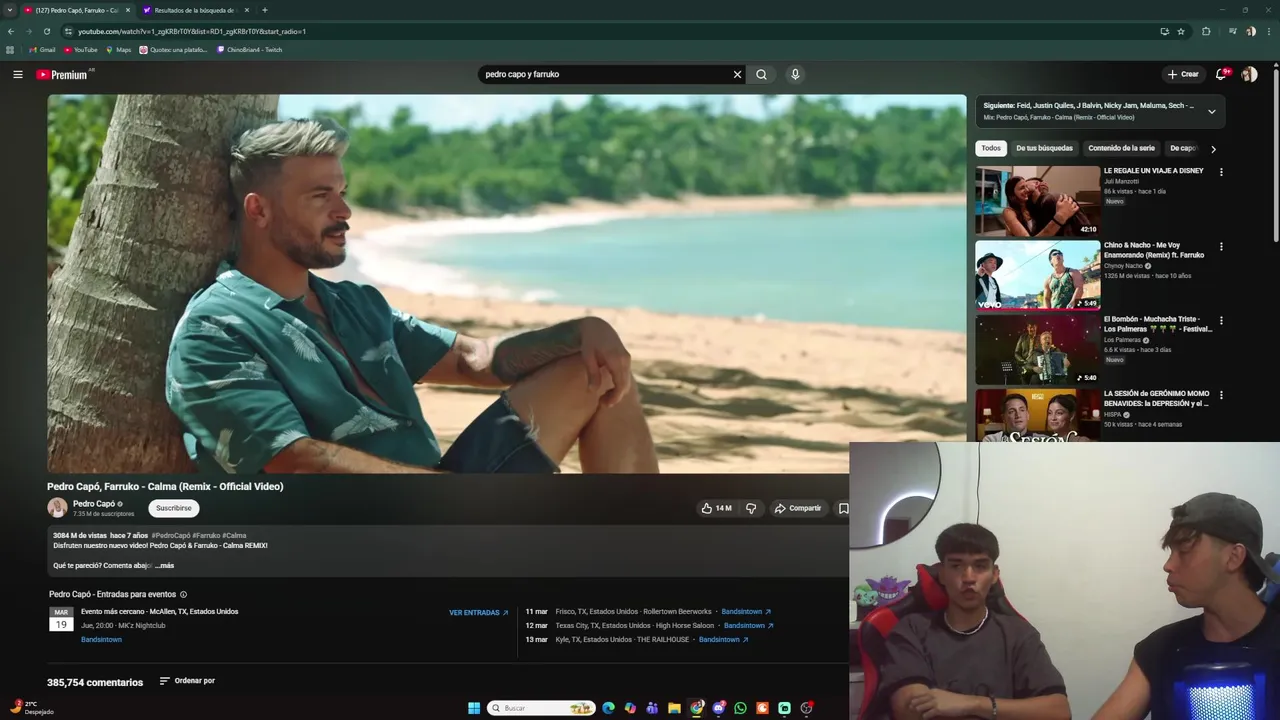The height and width of the screenshot is (720, 1280).
Task: Open the weather widget showing Despejado
Action: point(31,708)
